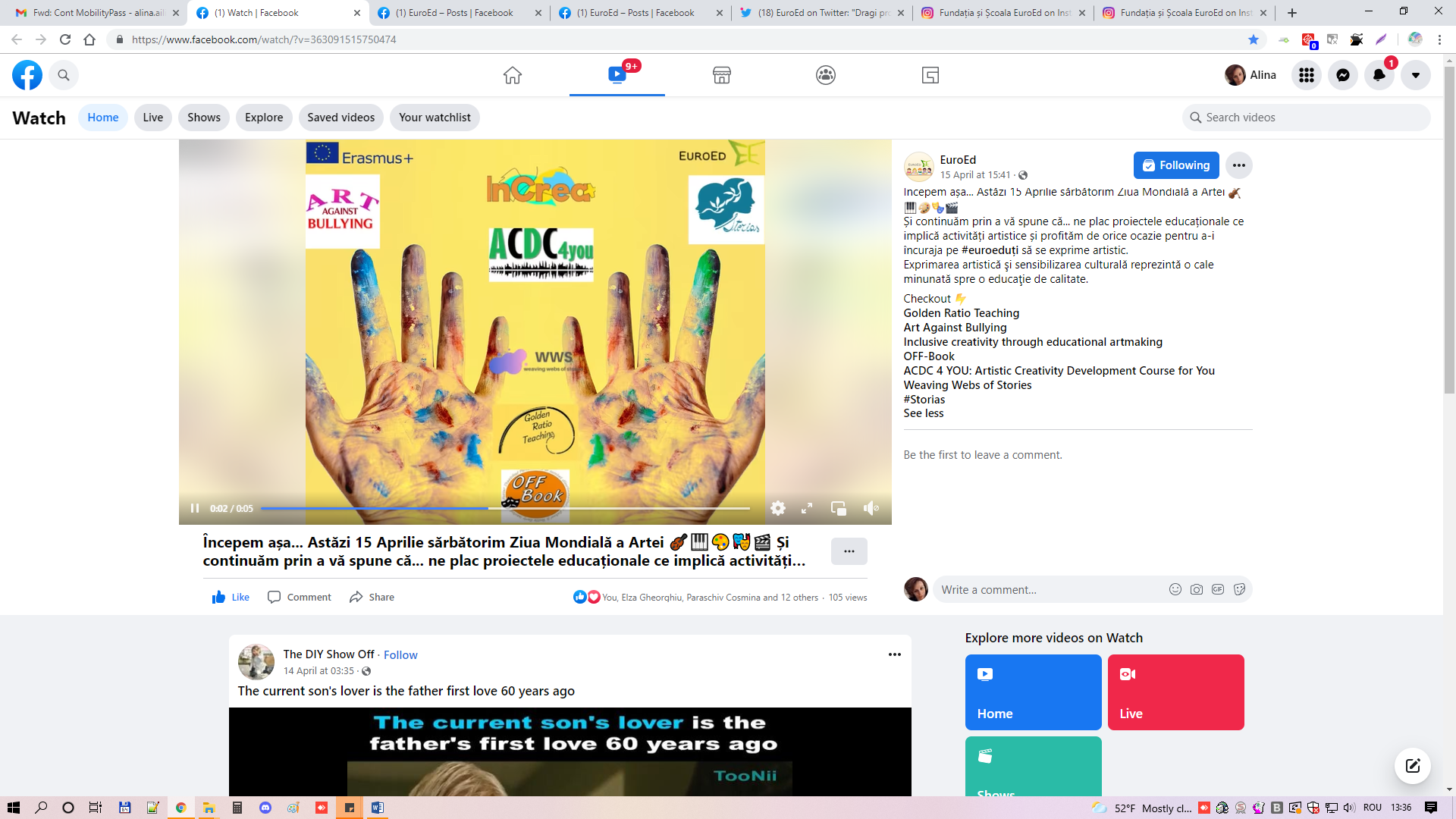Switch to EuroEd on Twitter tab
The height and width of the screenshot is (819, 1456).
click(x=821, y=13)
